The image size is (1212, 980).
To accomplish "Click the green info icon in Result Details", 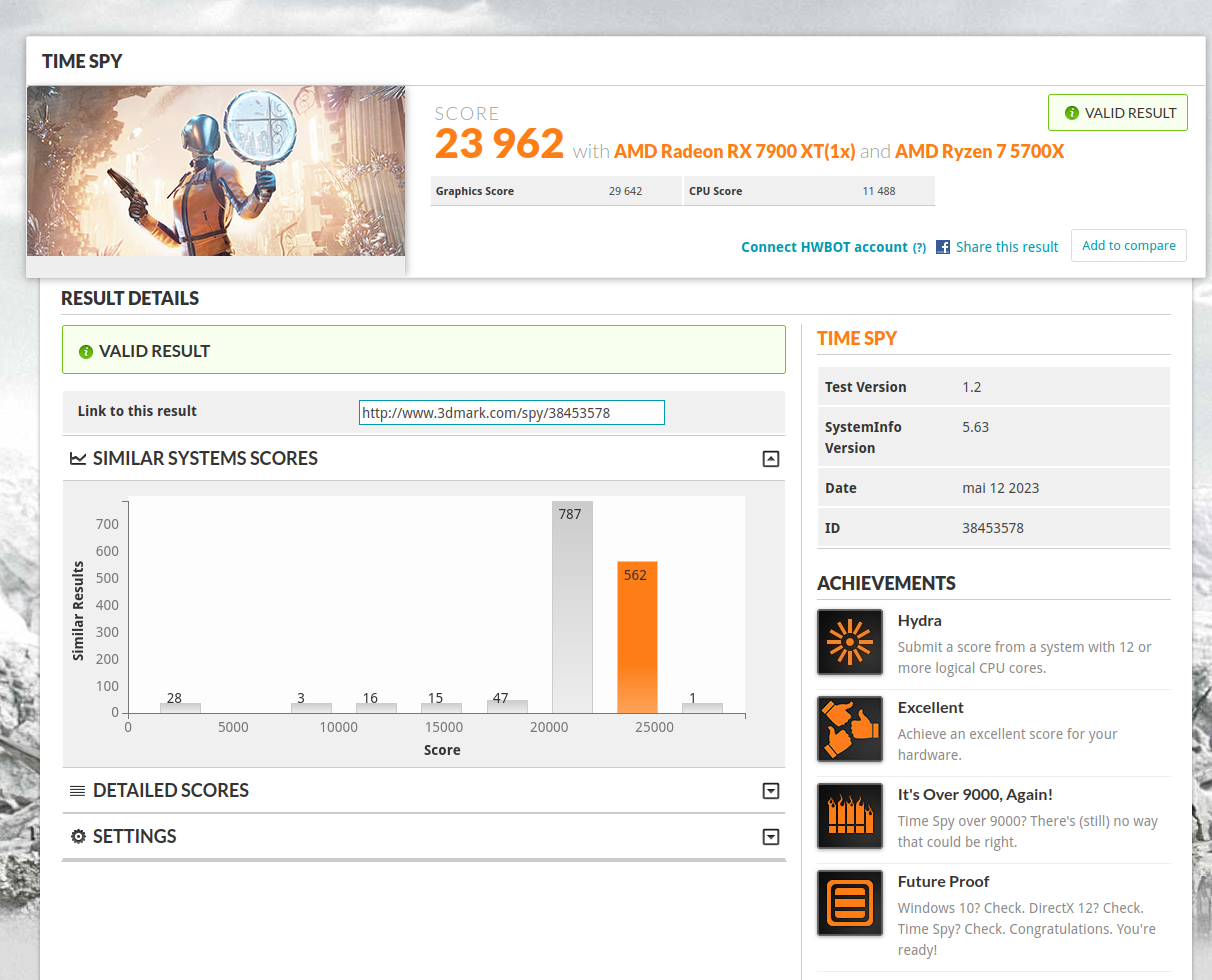I will [86, 352].
